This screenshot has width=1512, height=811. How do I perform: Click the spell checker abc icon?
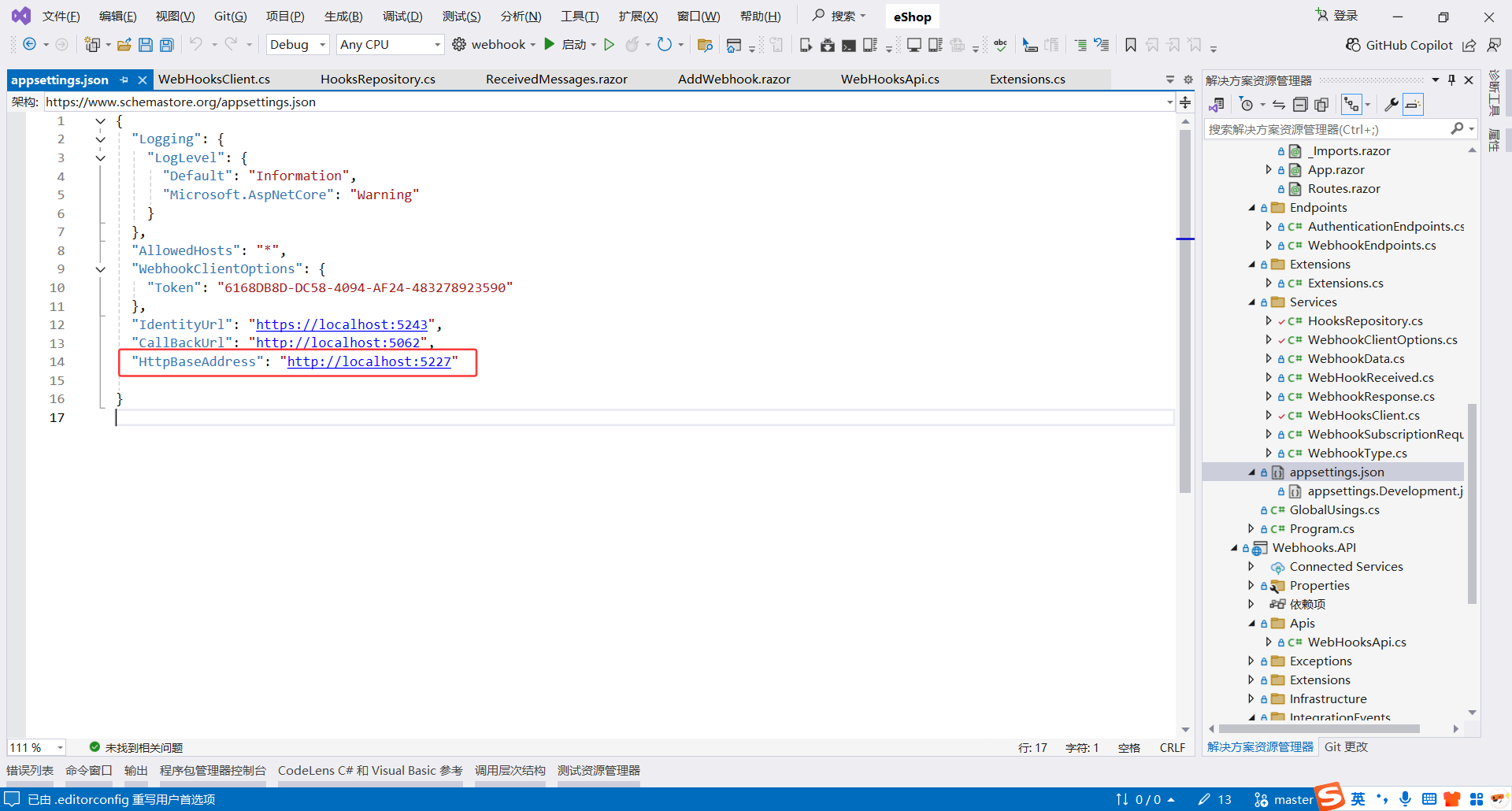click(x=1001, y=45)
